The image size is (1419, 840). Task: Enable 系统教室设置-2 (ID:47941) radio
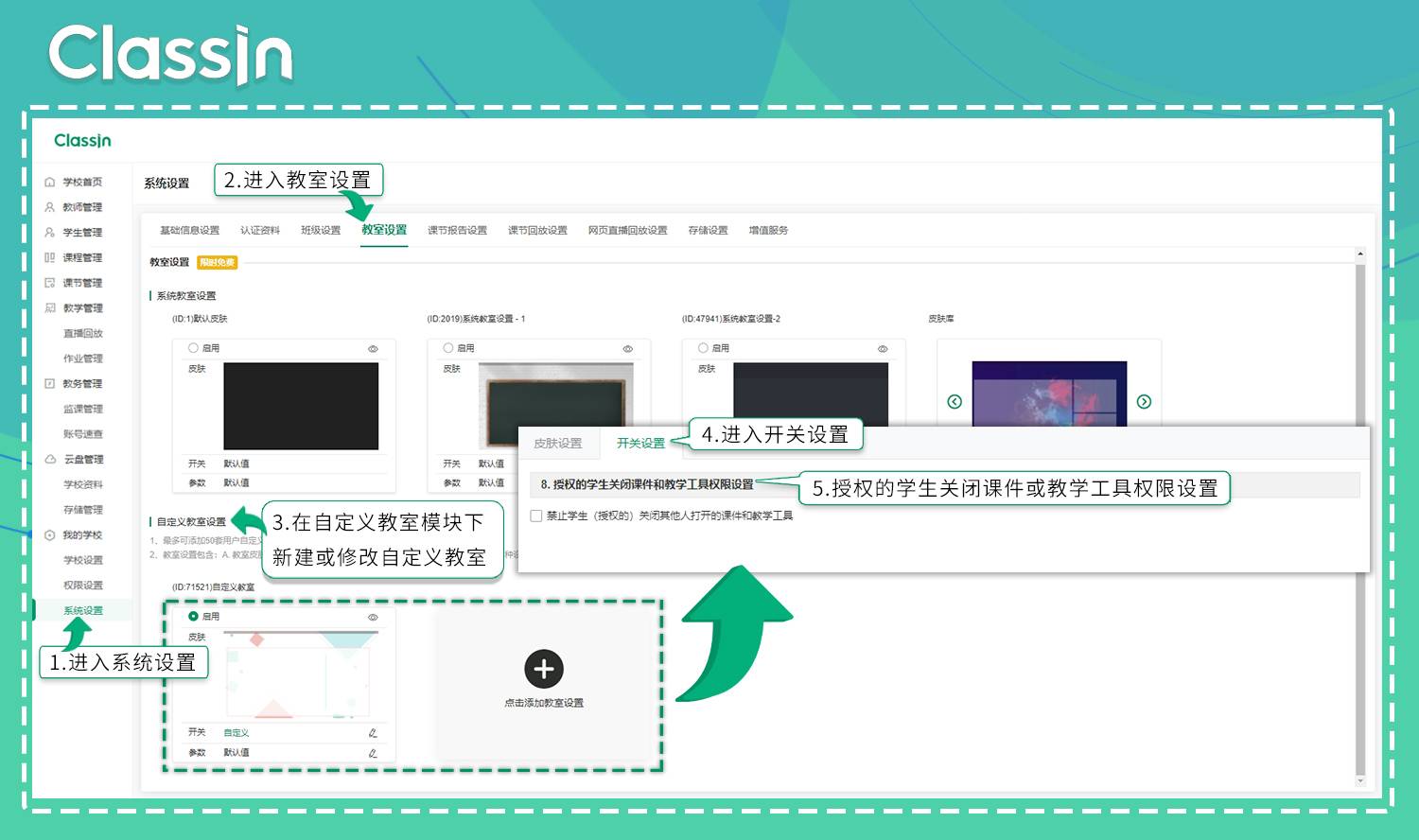[703, 348]
